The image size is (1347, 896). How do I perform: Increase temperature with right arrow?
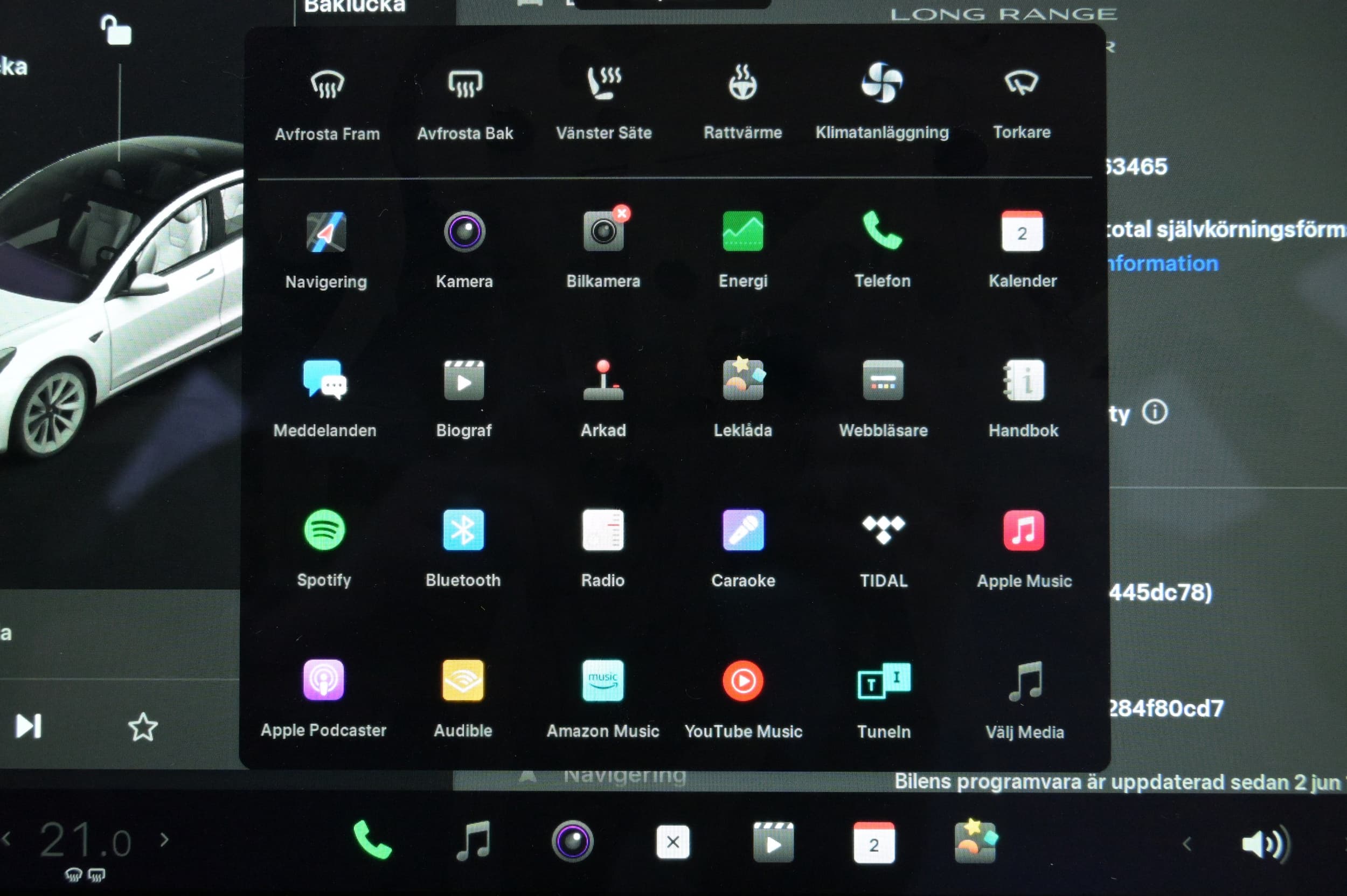[164, 839]
